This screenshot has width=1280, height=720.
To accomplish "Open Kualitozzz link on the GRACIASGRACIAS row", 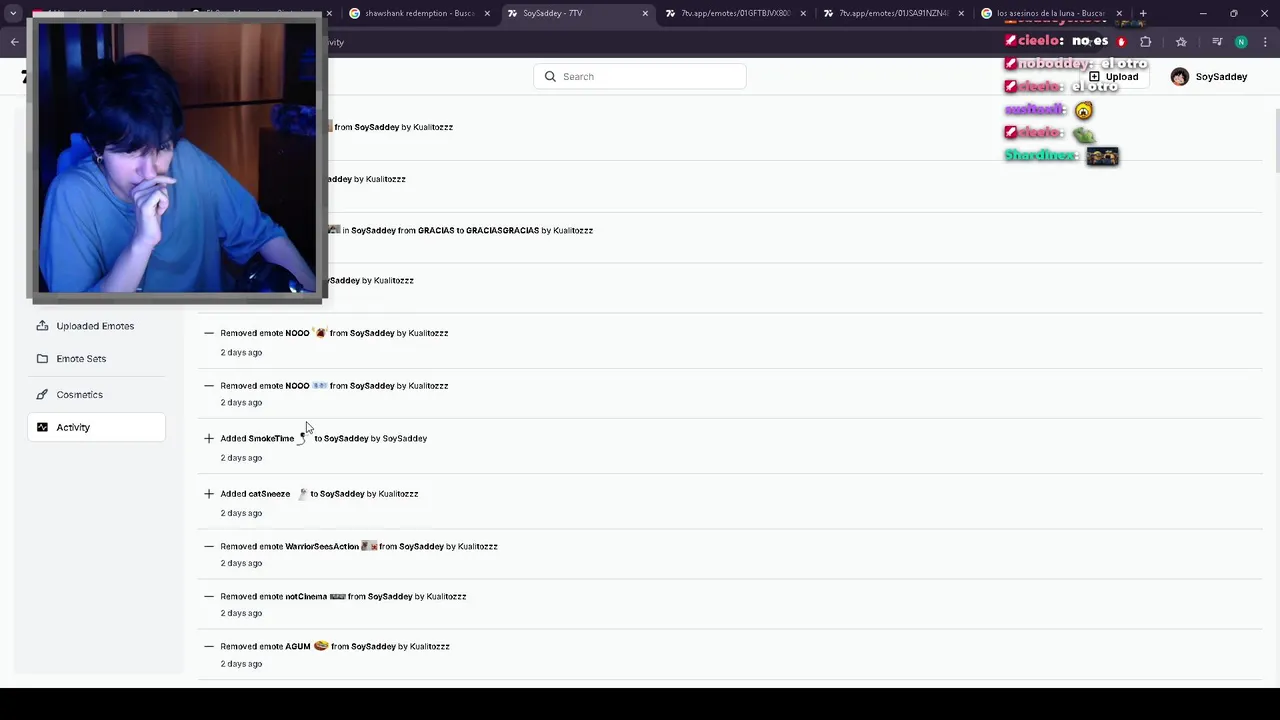I will click(x=573, y=230).
